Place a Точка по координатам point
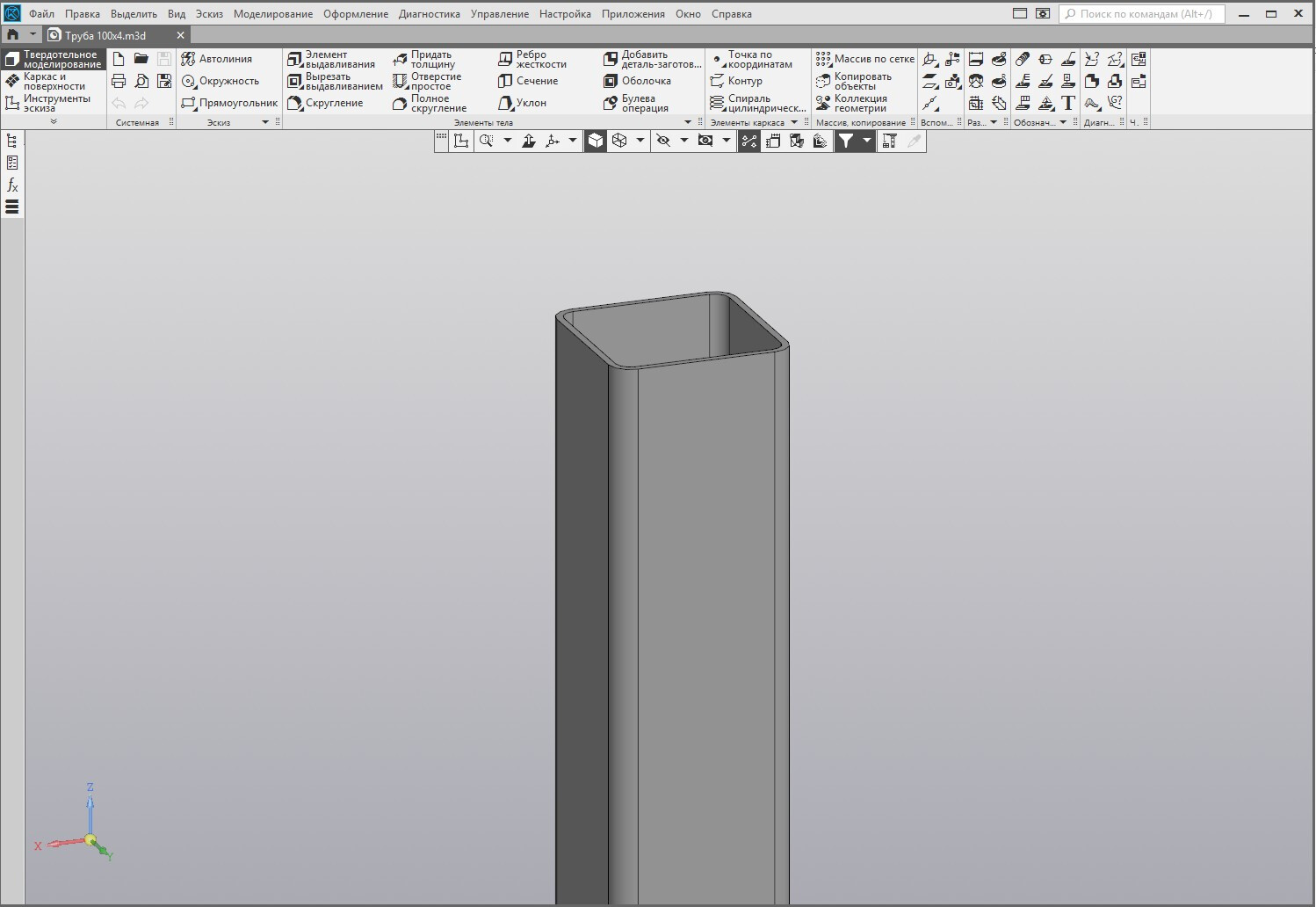This screenshot has height=907, width=1316. pyautogui.click(x=751, y=59)
